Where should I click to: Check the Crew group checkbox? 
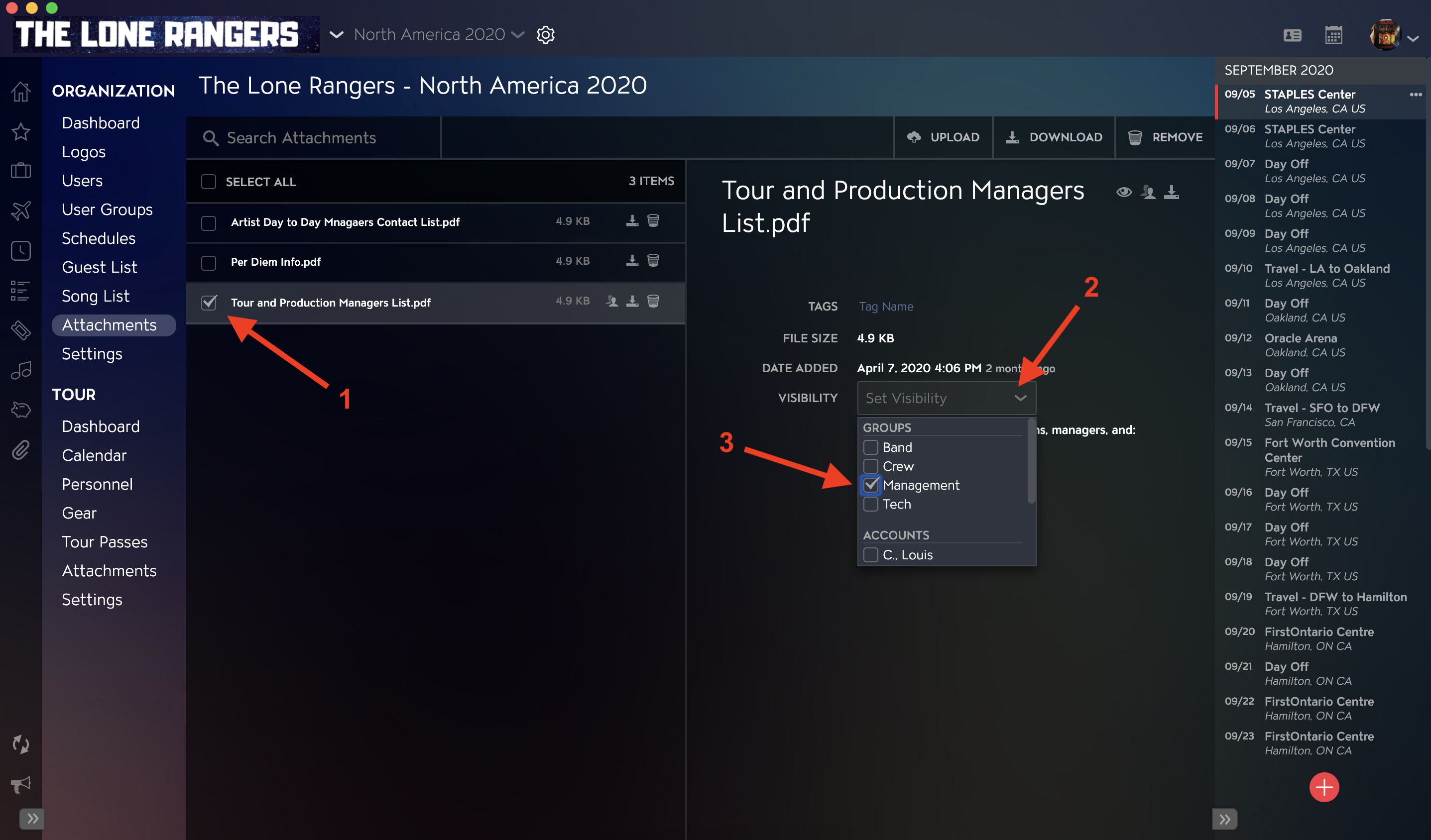pyautogui.click(x=870, y=466)
